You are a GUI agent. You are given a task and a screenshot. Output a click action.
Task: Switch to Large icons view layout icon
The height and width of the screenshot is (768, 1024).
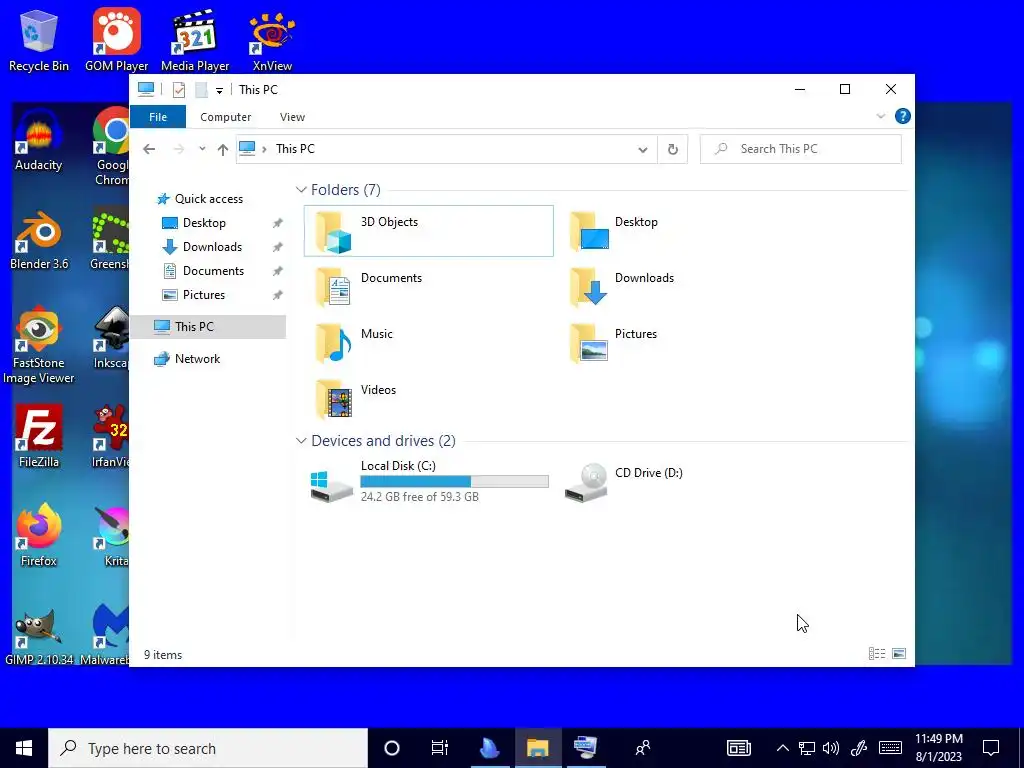(899, 654)
